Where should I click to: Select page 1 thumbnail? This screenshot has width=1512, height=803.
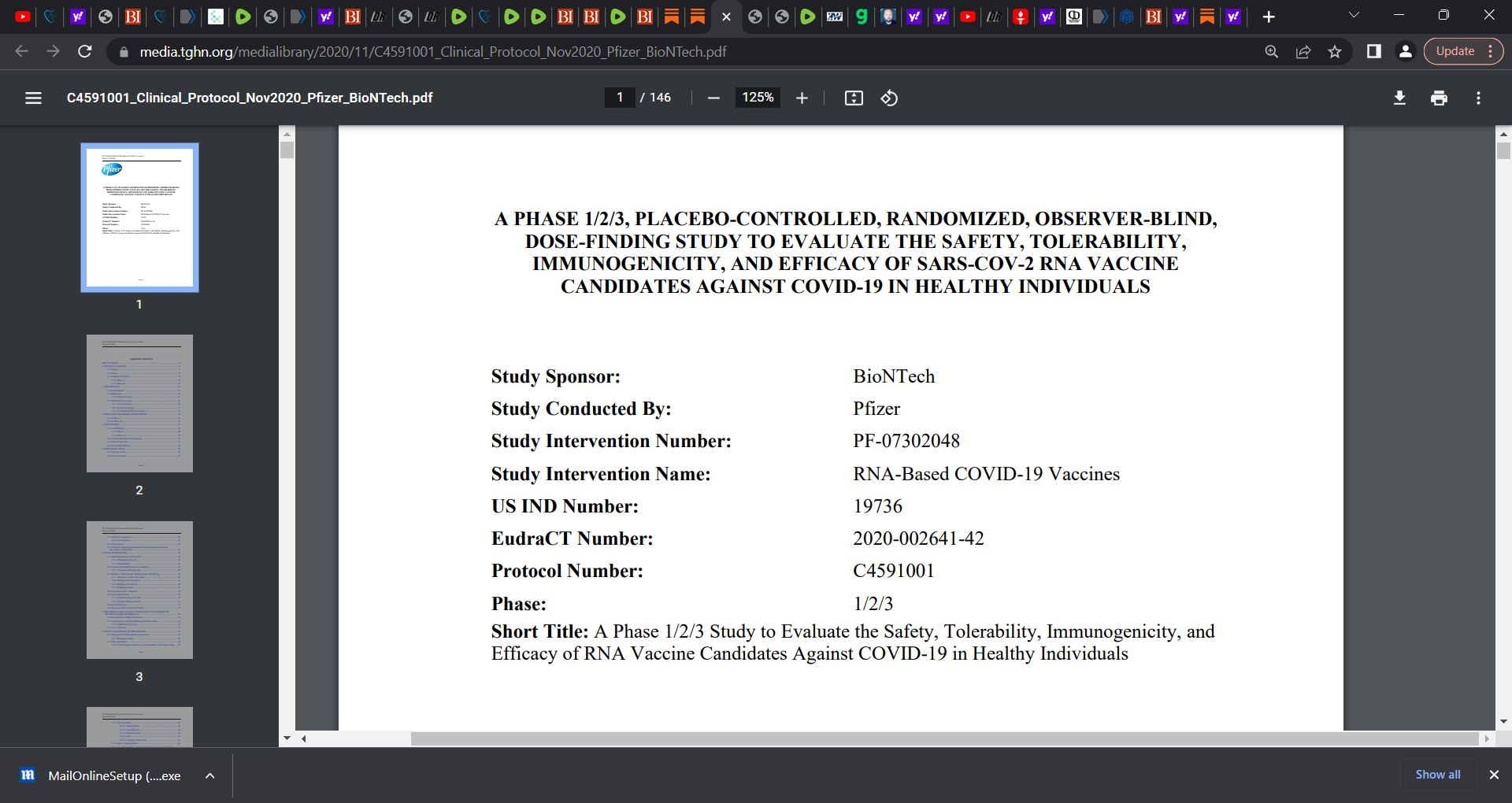139,217
